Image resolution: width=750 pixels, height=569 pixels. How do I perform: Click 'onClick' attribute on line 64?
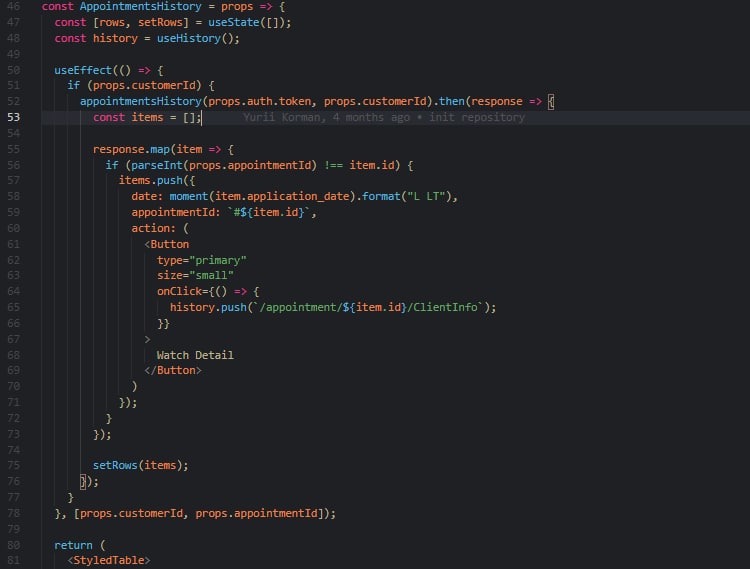pos(179,291)
